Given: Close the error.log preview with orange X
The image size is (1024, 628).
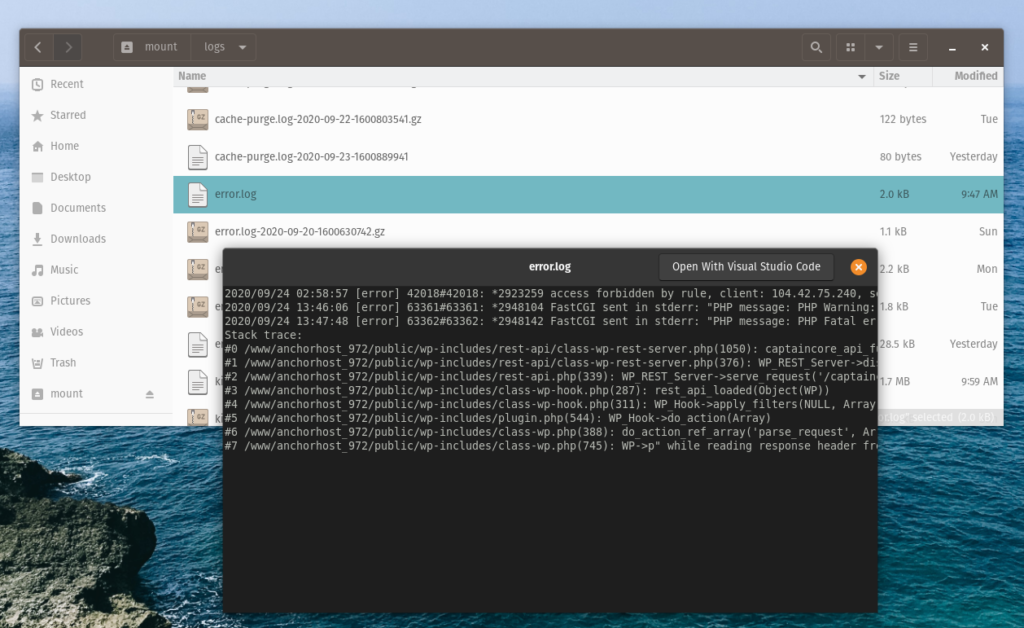Looking at the screenshot, I should tap(858, 267).
